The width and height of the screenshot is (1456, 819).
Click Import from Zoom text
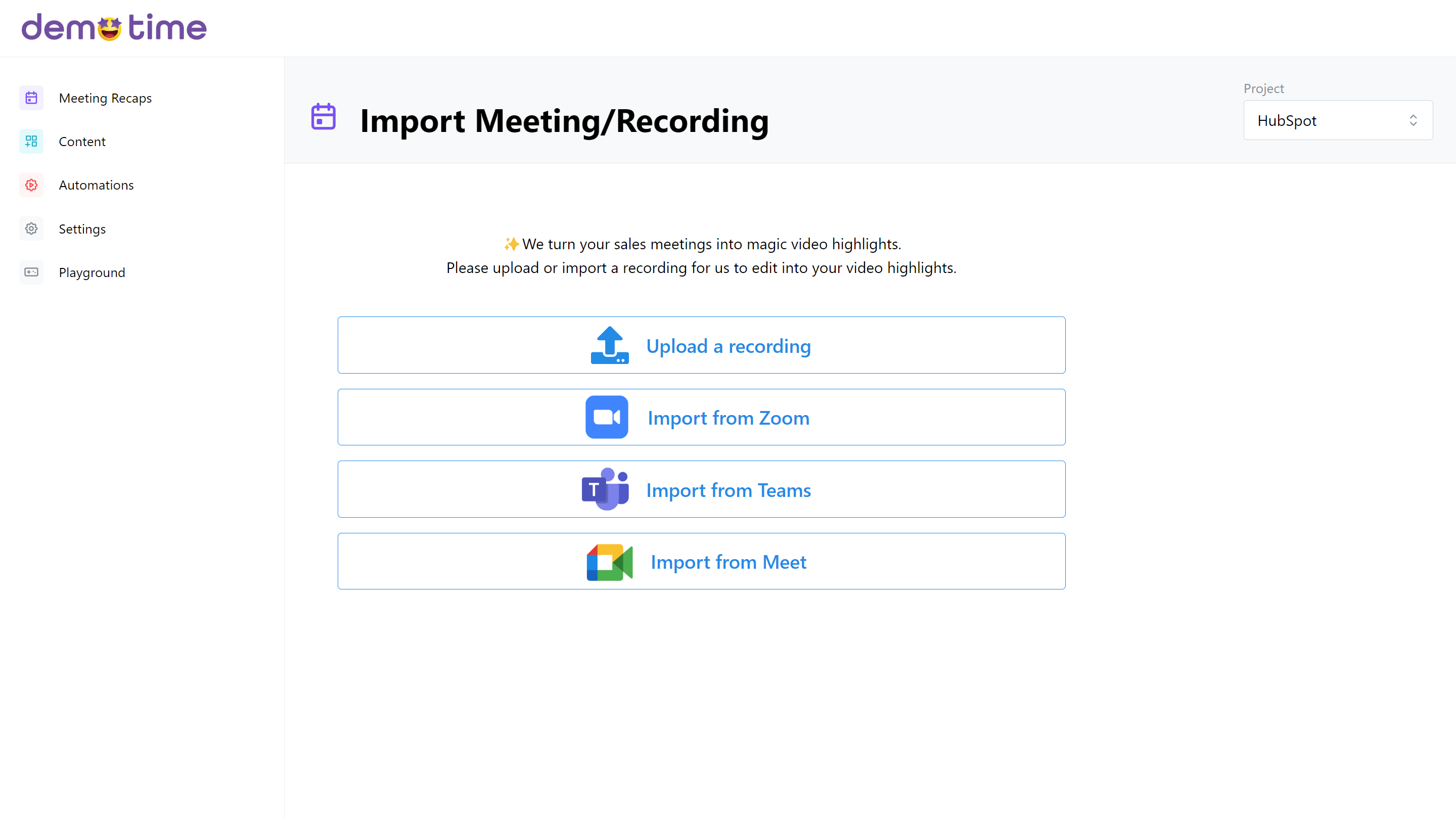(728, 418)
